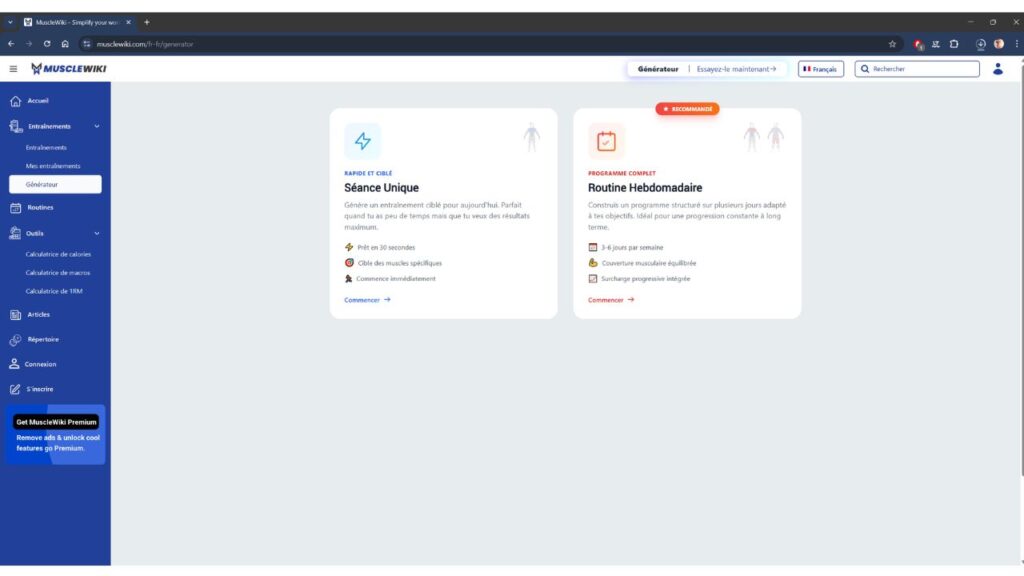Open the Français language dropdown
Screen dimensions: 1024x576
820,69
